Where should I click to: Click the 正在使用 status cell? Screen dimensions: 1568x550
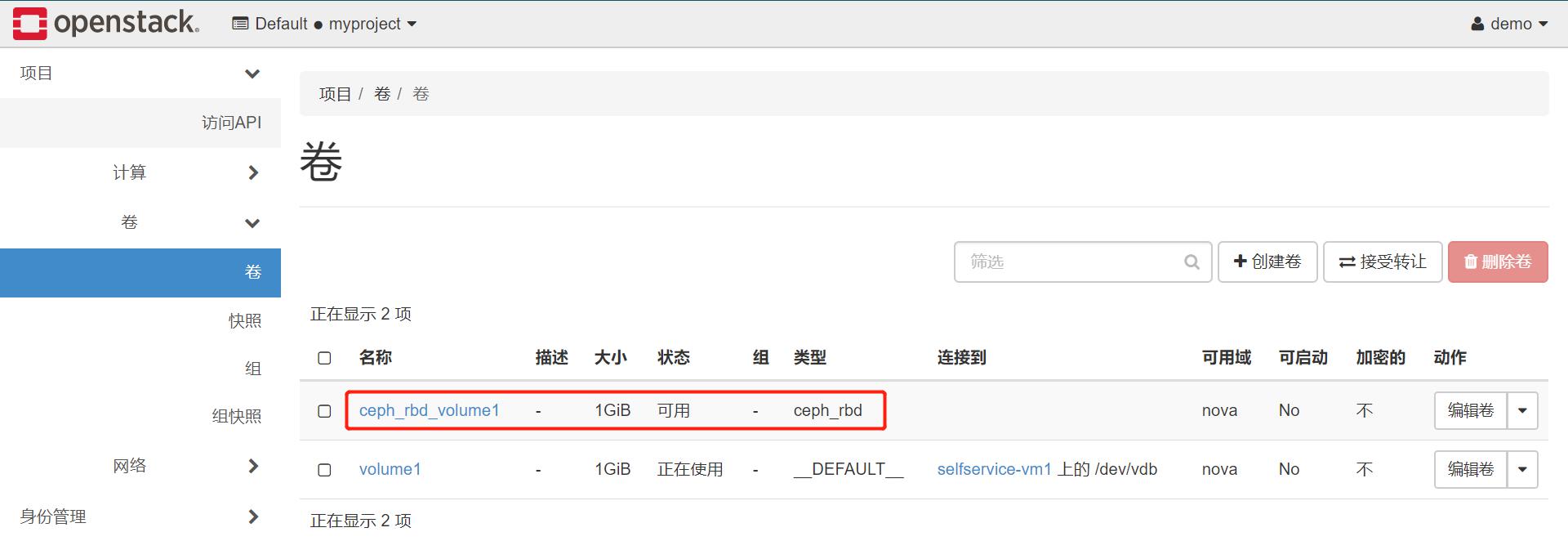[690, 469]
